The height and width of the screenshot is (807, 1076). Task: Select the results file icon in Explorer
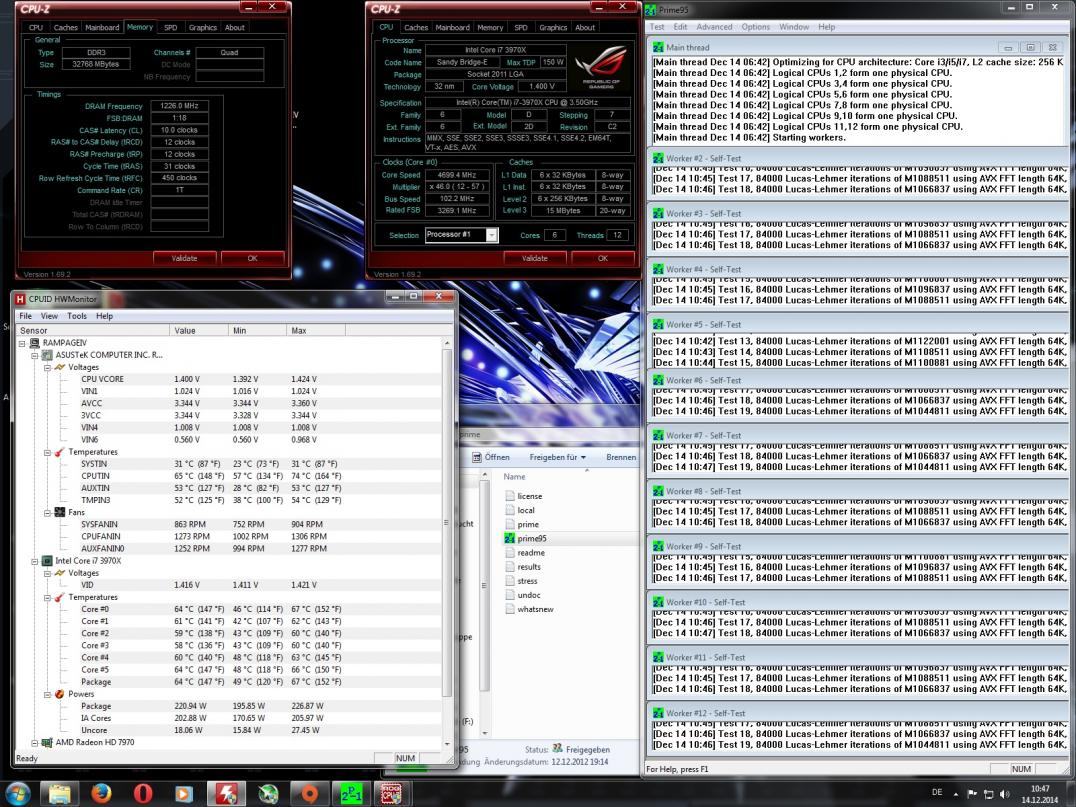click(509, 567)
